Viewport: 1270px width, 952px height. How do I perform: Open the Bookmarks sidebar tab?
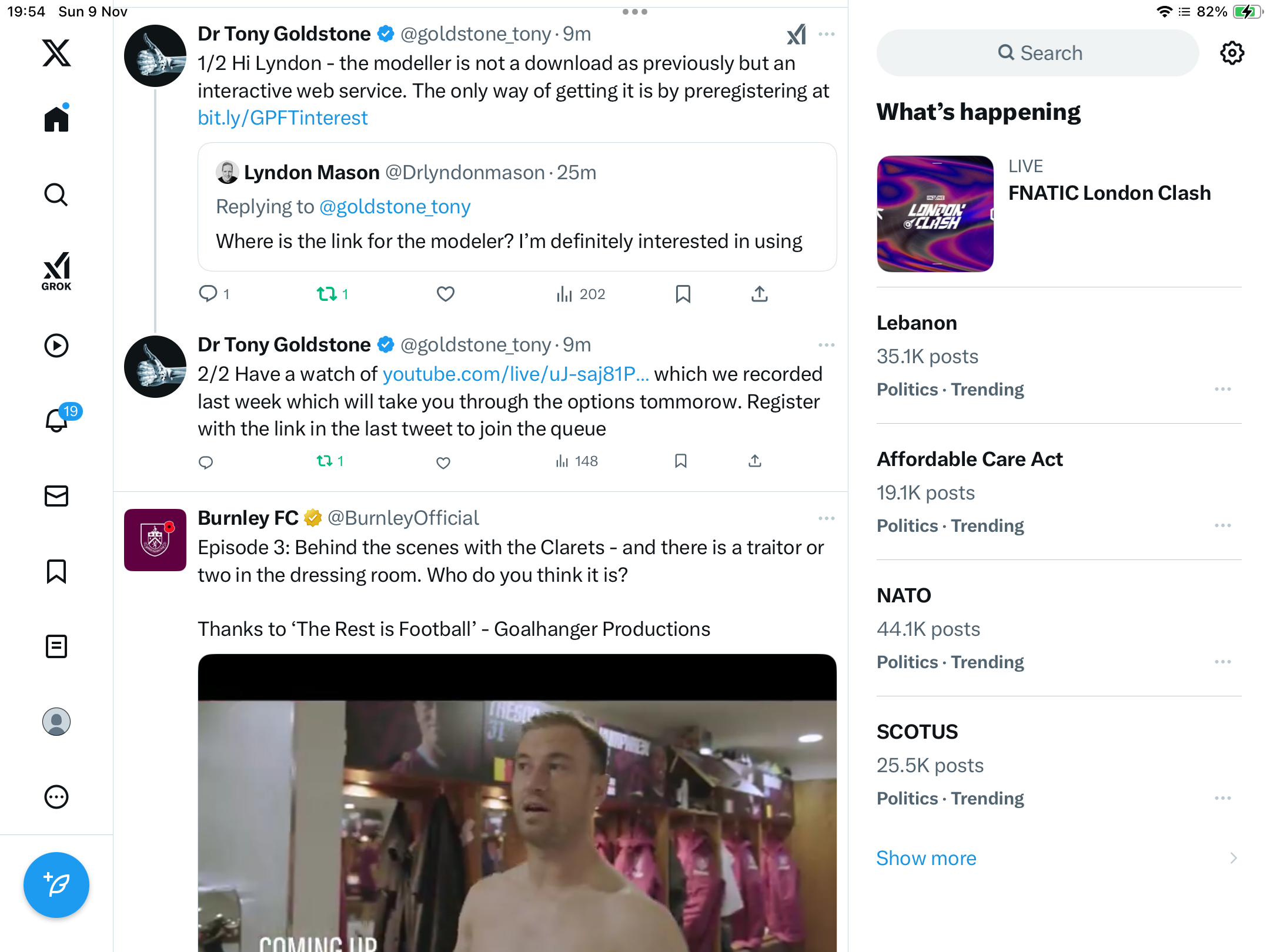click(56, 571)
